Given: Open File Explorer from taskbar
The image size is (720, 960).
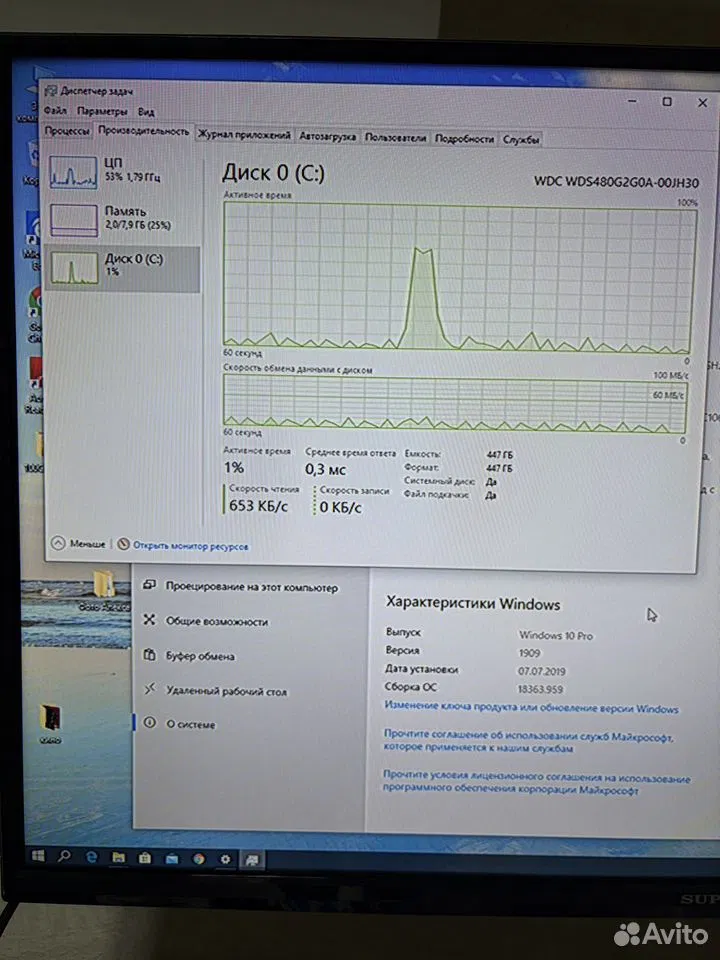Looking at the screenshot, I should point(118,858).
